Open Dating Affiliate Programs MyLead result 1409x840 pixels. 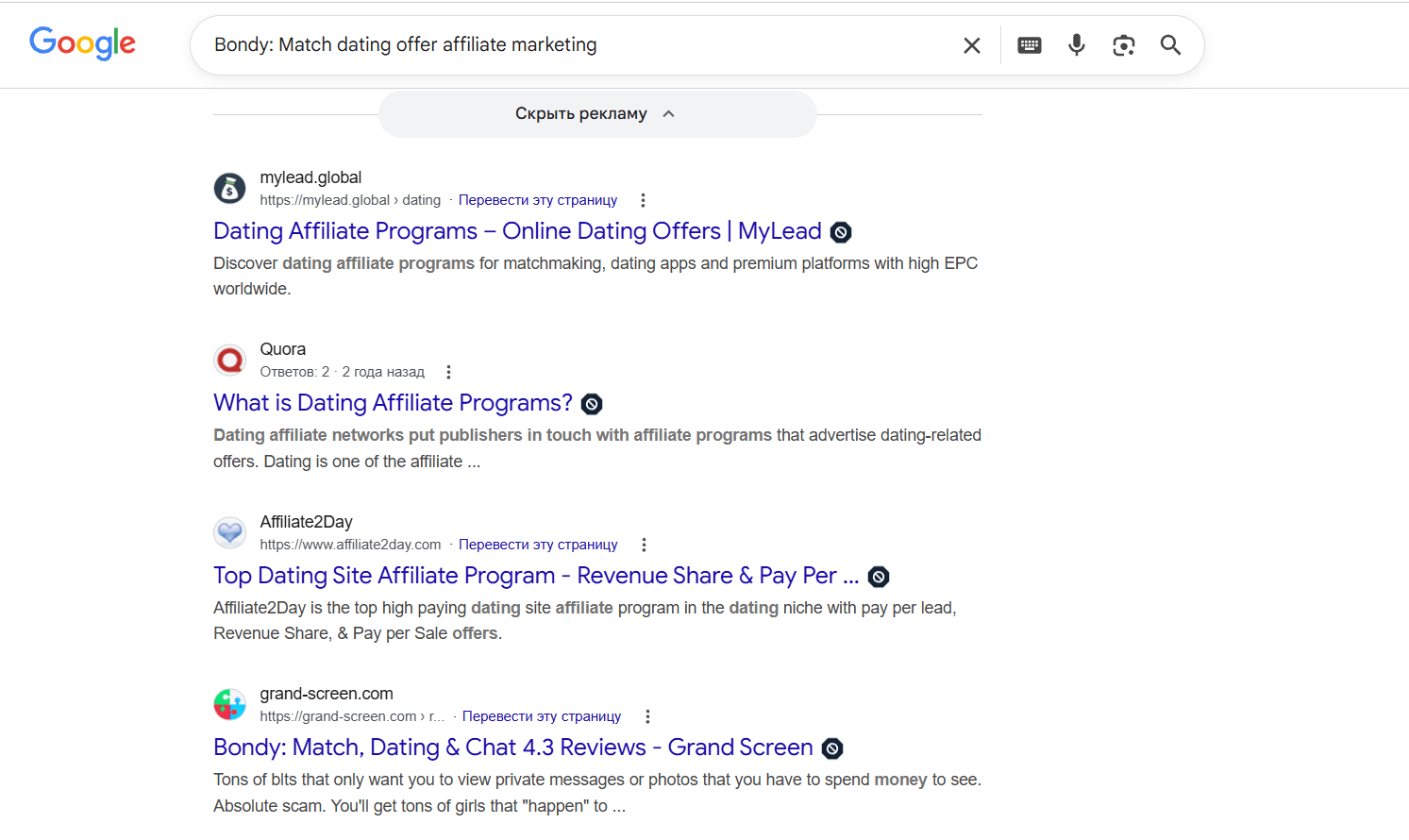517,231
